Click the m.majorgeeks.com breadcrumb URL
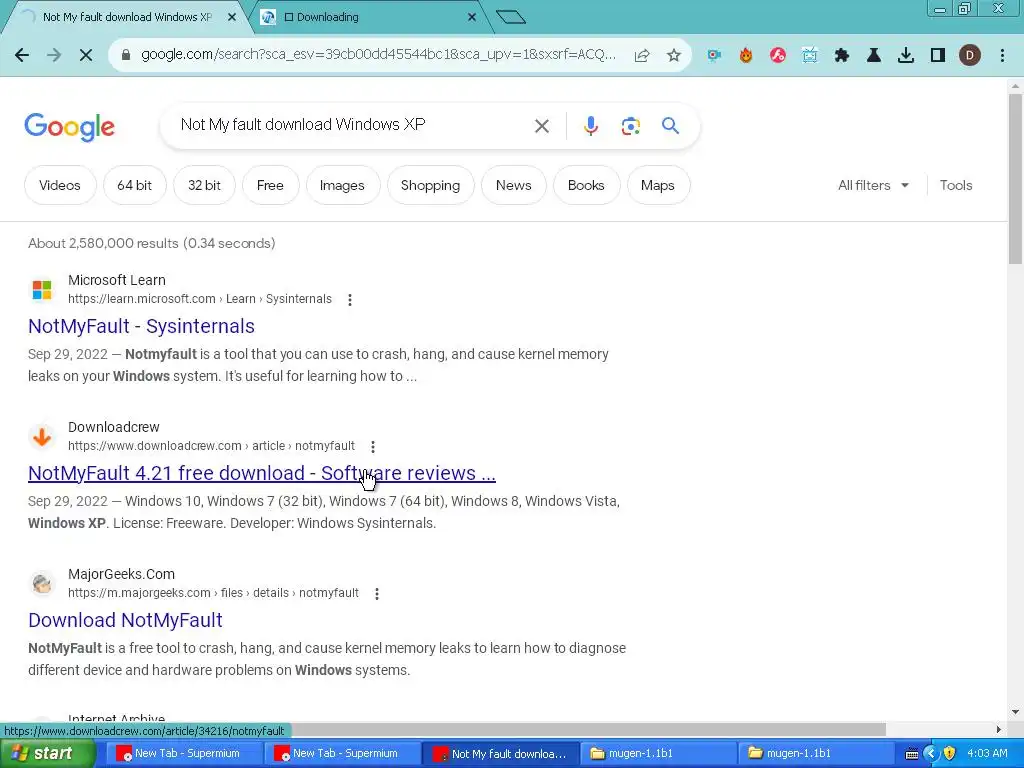The image size is (1024, 768). 214,593
